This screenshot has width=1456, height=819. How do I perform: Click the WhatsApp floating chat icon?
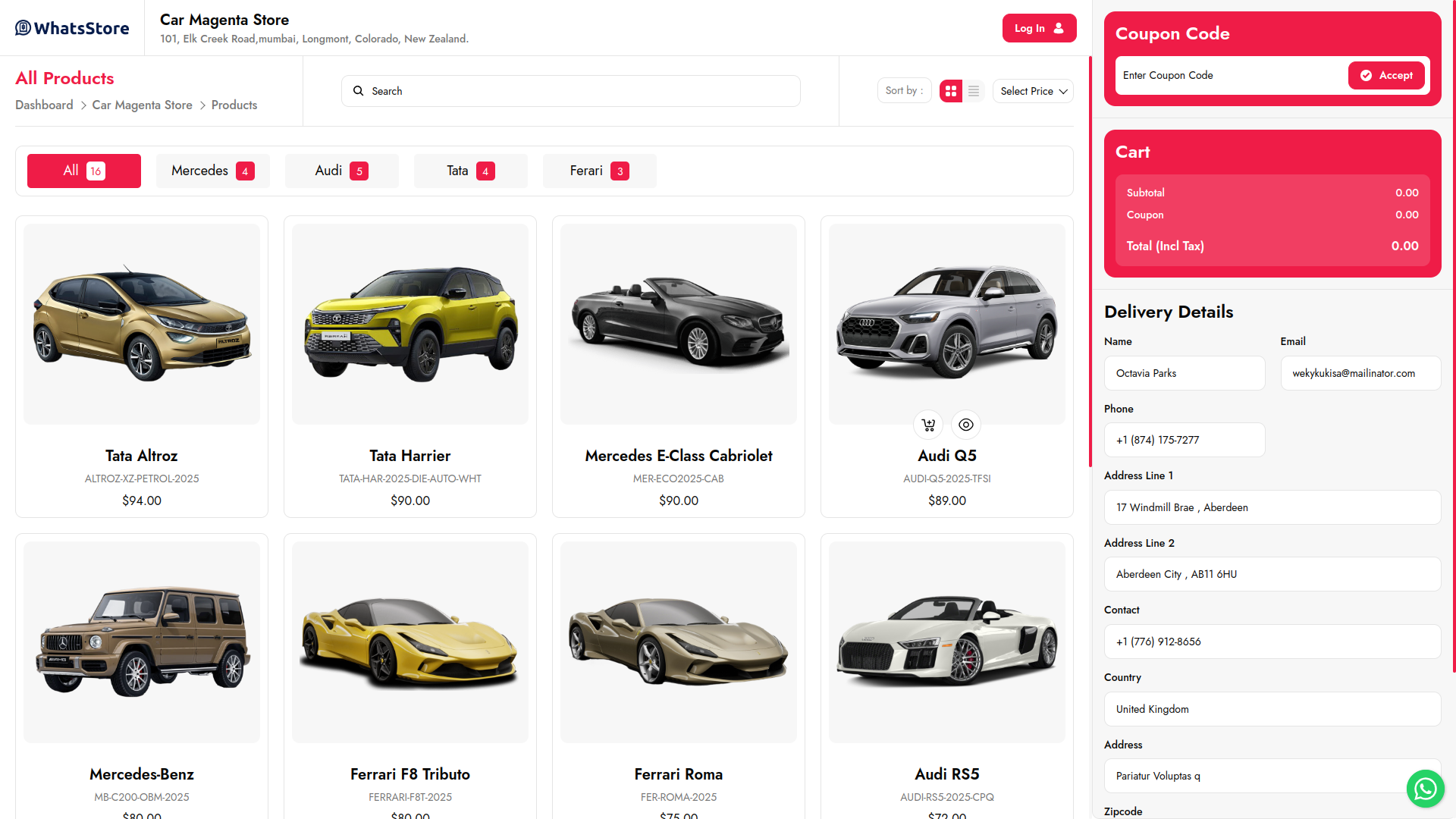click(x=1425, y=789)
